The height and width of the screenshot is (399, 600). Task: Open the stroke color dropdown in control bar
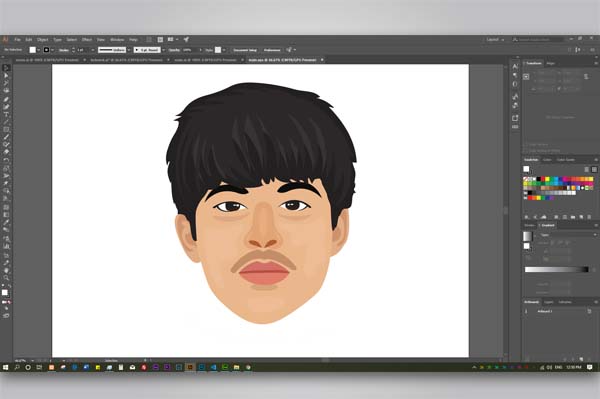tap(52, 50)
